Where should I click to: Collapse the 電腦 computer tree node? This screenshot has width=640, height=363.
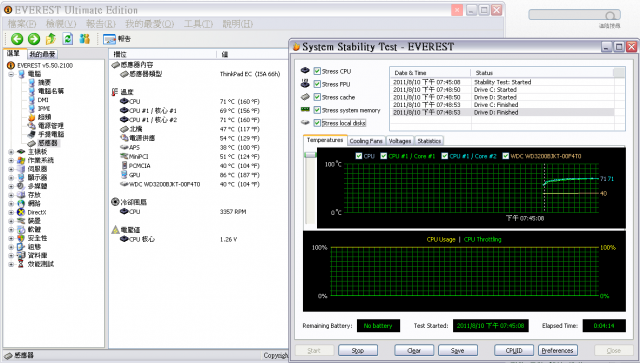point(11,74)
